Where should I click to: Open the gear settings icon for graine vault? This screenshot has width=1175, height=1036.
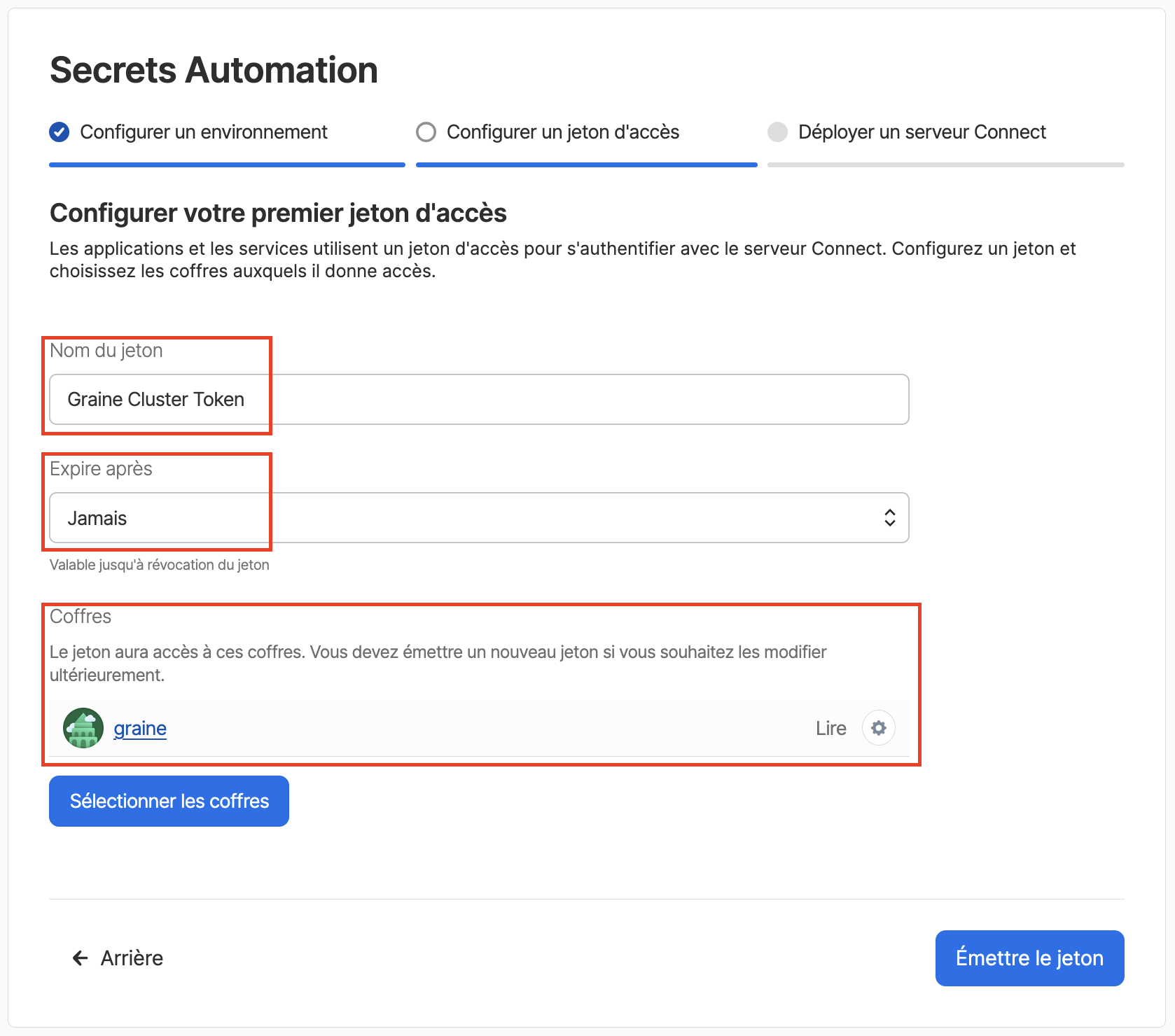(x=878, y=728)
